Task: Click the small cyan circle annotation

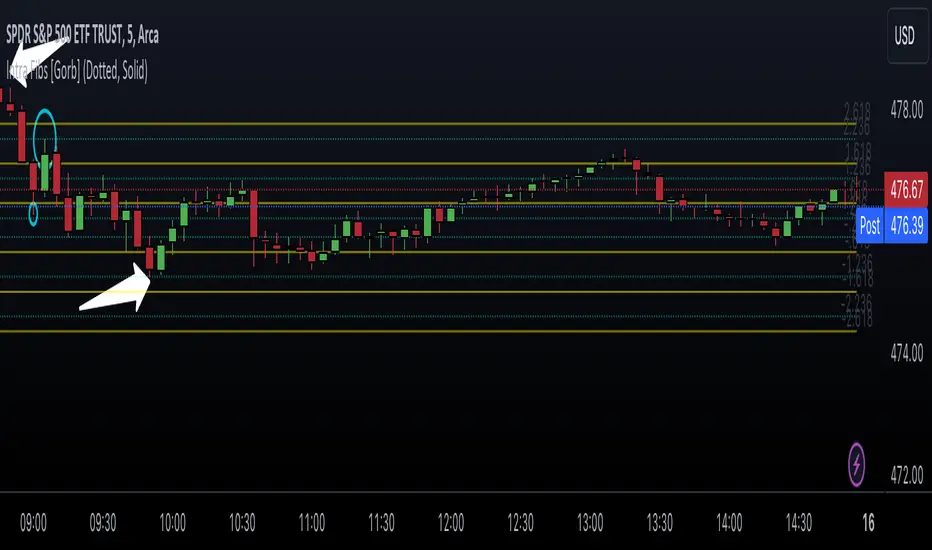Action: coord(33,214)
